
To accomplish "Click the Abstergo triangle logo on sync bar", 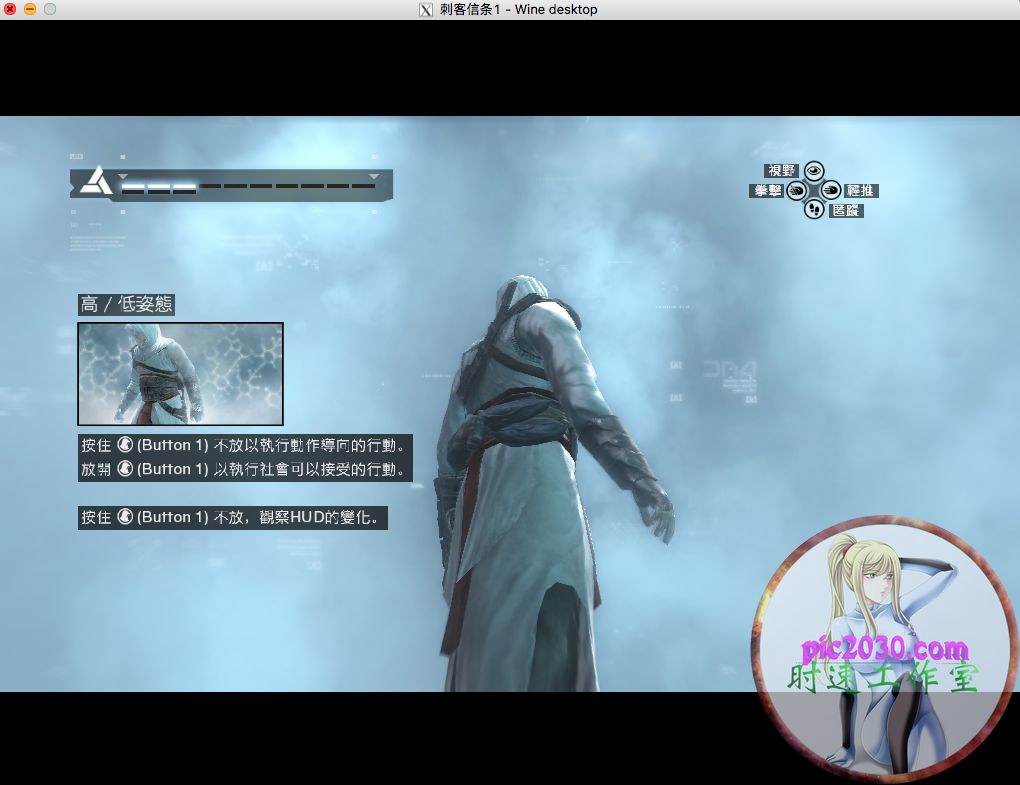I will tap(96, 181).
